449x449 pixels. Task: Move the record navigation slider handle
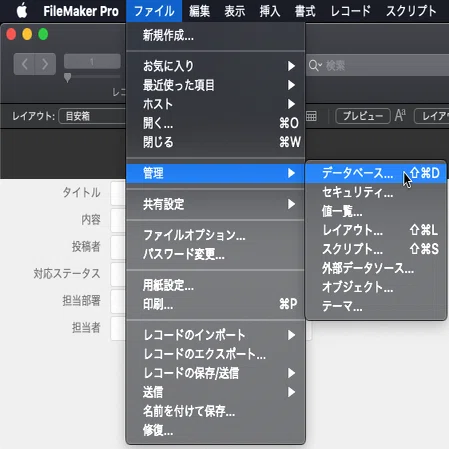[68, 78]
